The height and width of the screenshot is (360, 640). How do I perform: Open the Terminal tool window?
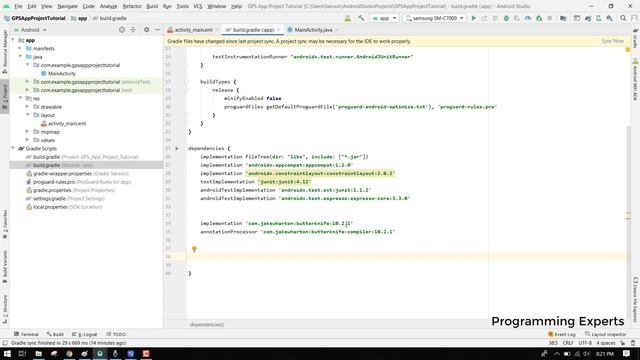(x=26, y=334)
